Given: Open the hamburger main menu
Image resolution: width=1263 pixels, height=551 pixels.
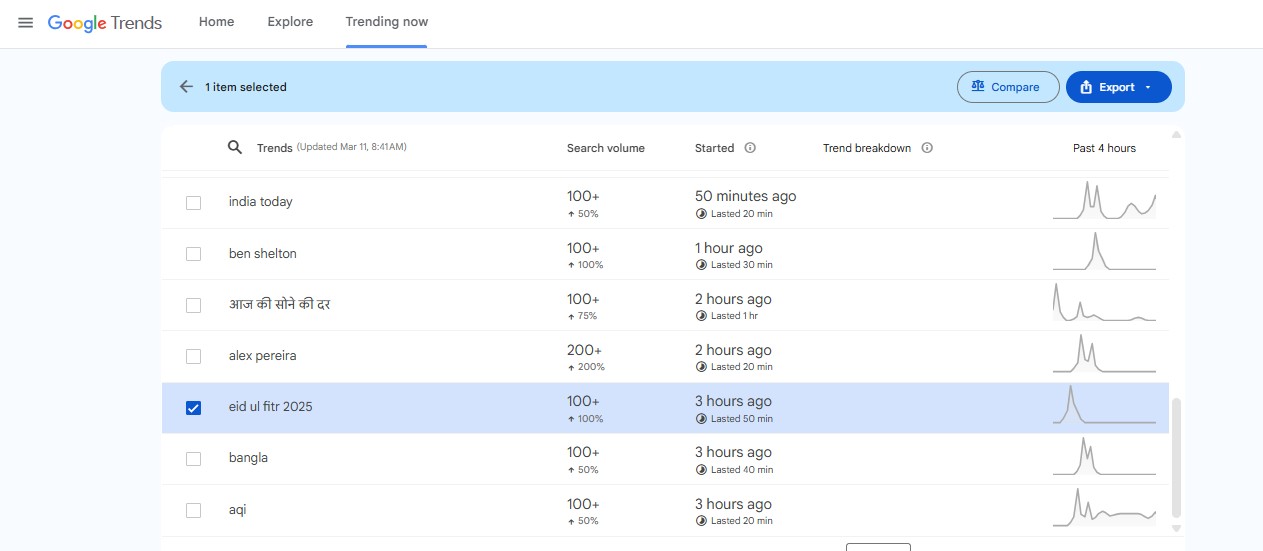Looking at the screenshot, I should click(26, 23).
